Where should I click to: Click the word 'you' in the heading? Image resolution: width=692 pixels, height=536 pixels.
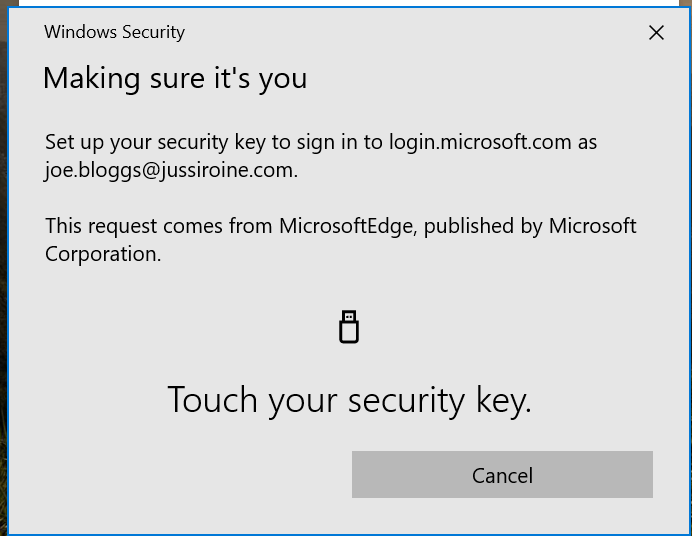(283, 80)
